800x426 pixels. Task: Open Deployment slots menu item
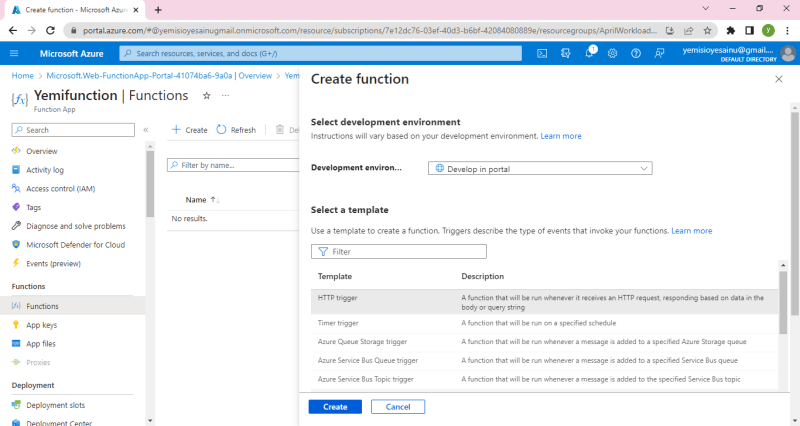(x=55, y=405)
